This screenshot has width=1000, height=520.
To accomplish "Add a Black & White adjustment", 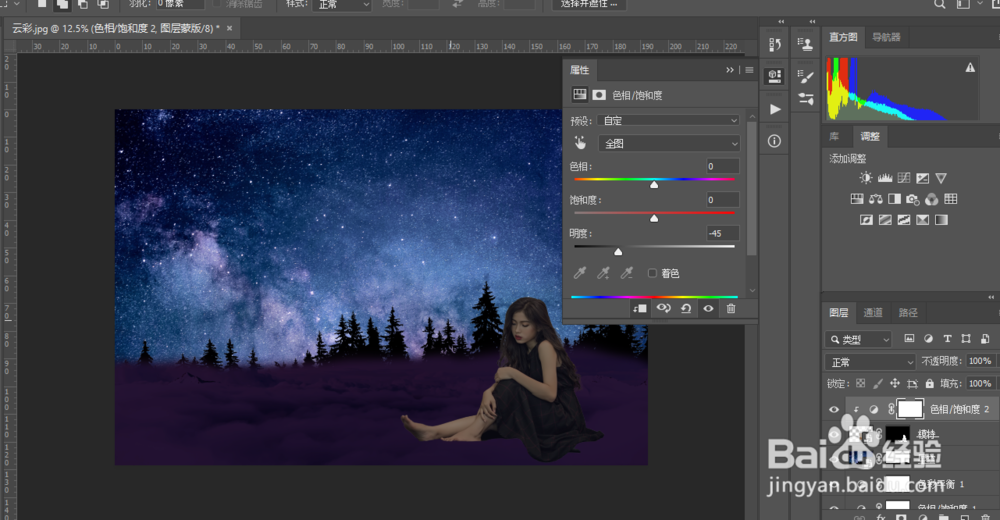I will (x=894, y=199).
